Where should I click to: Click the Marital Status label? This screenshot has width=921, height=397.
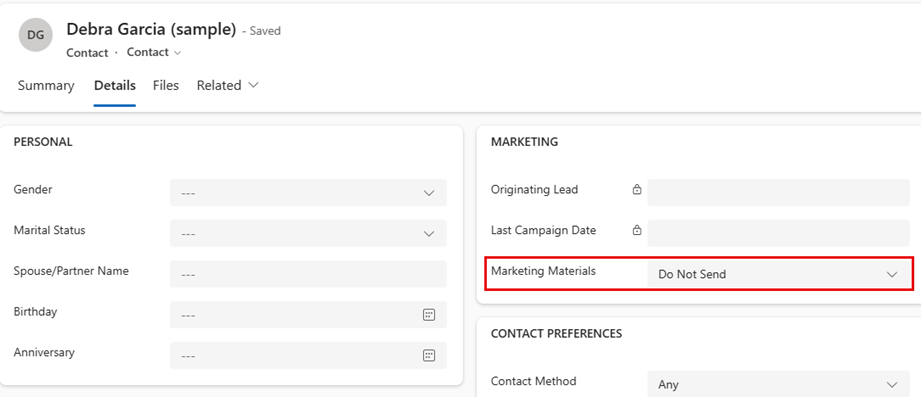(49, 230)
